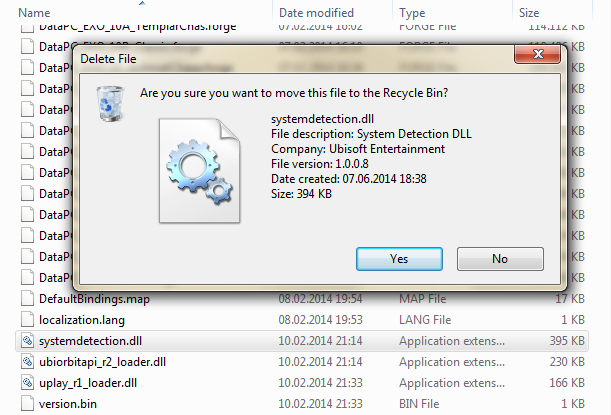Image resolution: width=611 pixels, height=415 pixels.
Task: Click the Recycle Bin icon in the dialog
Action: (x=106, y=103)
